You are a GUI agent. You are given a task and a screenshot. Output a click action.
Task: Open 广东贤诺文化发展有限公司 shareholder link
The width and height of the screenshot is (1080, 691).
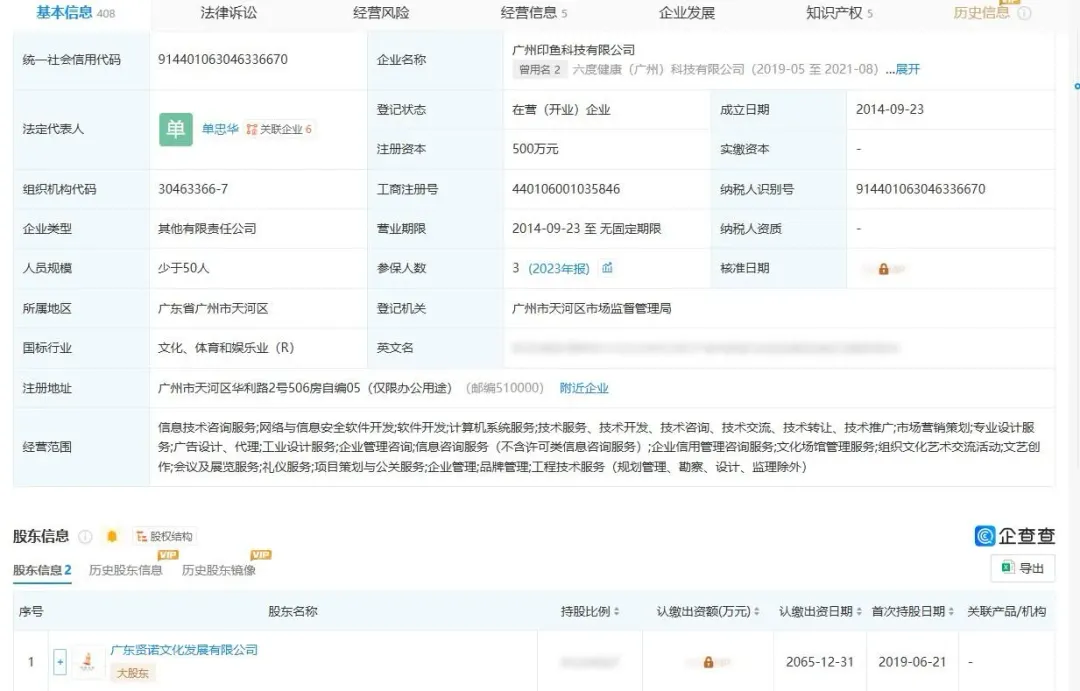point(184,650)
